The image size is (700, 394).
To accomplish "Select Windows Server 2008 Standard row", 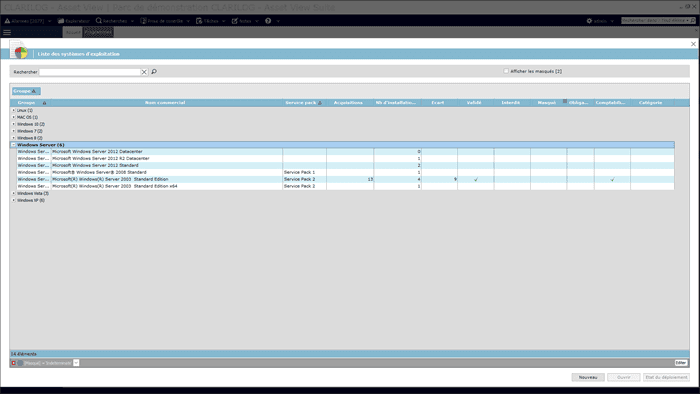I will [345, 172].
